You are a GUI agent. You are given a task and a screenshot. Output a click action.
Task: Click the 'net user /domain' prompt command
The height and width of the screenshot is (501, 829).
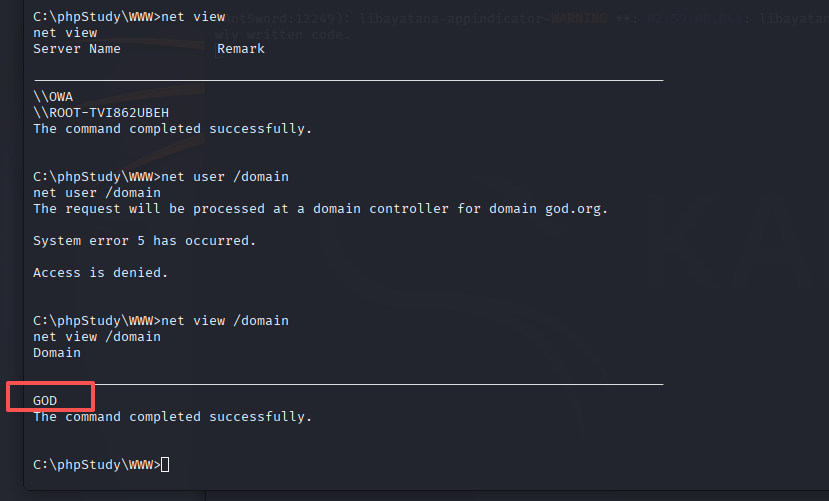225,177
